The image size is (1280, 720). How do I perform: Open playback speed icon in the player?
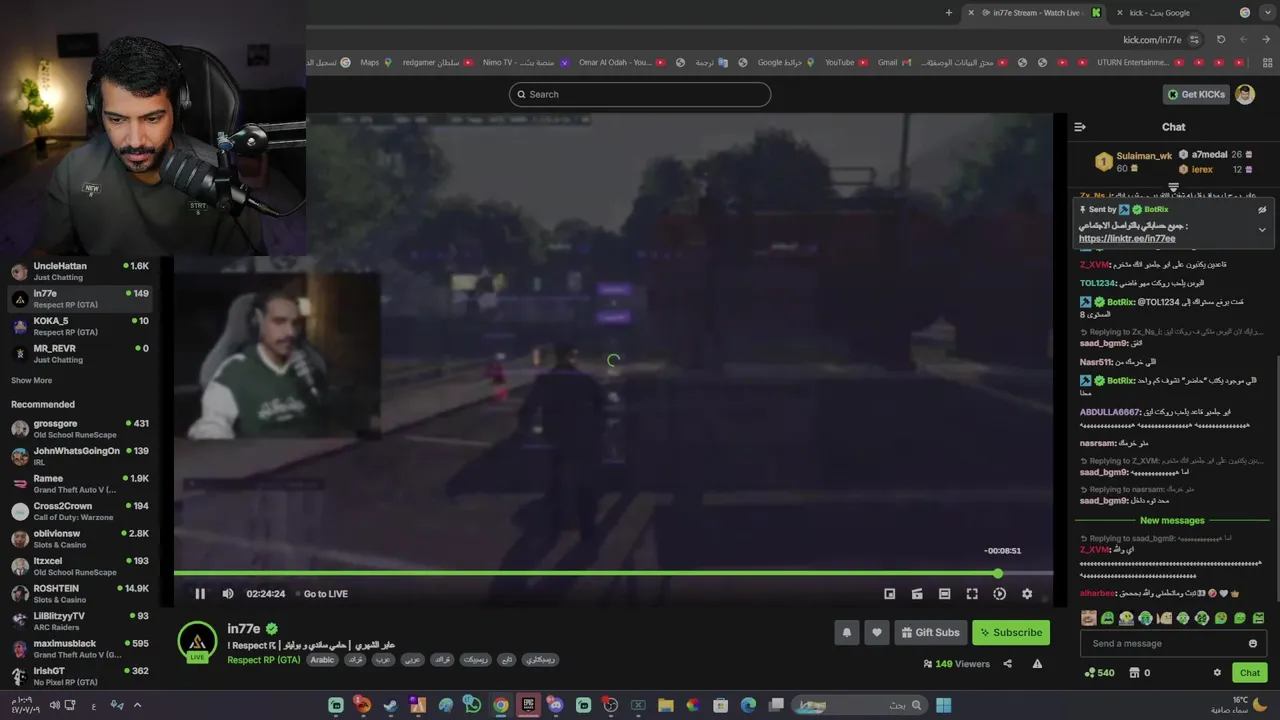pyautogui.click(x=999, y=594)
